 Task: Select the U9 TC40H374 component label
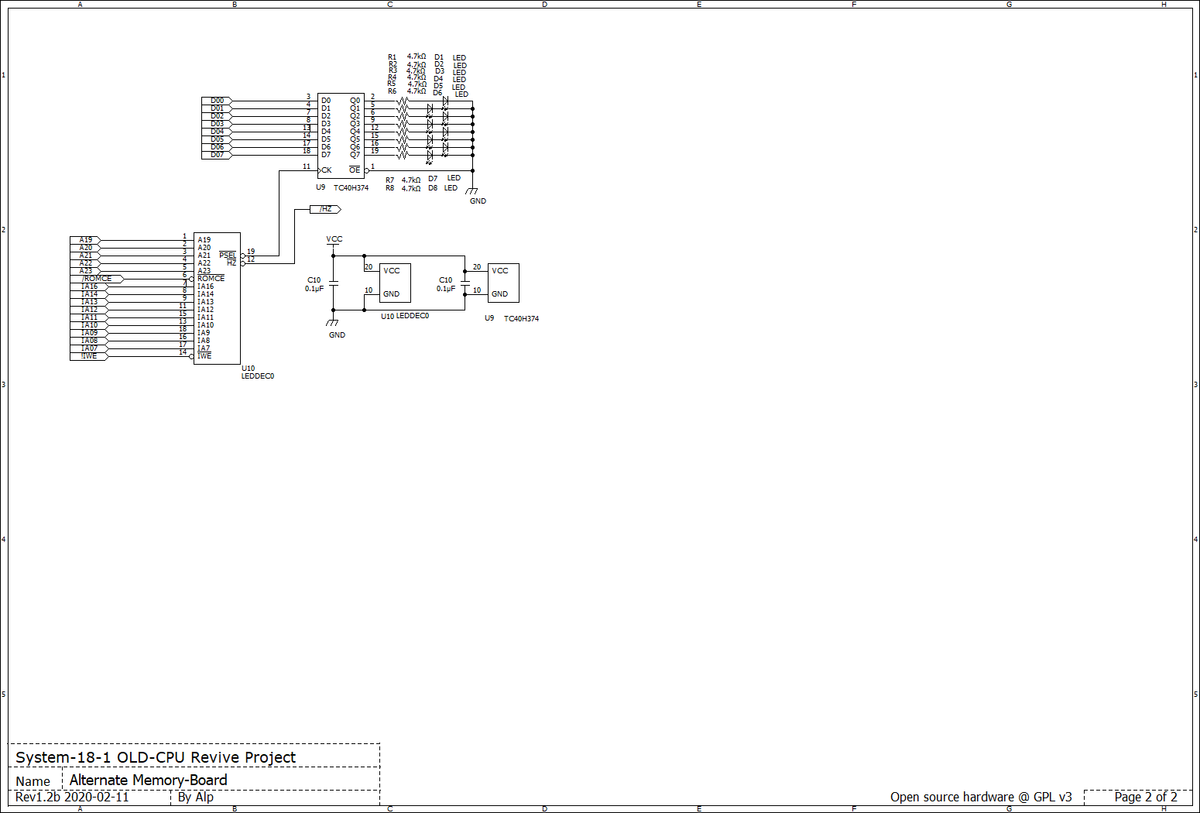click(344, 187)
